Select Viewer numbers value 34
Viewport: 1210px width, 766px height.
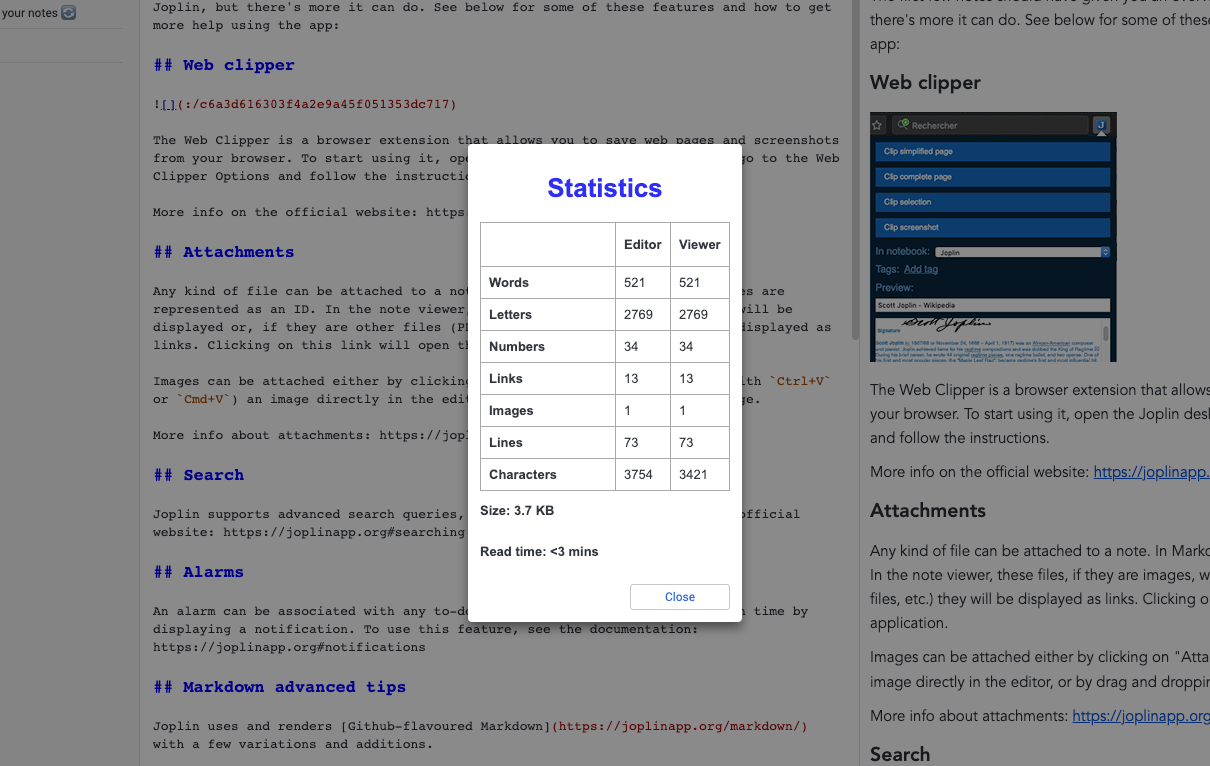point(686,347)
